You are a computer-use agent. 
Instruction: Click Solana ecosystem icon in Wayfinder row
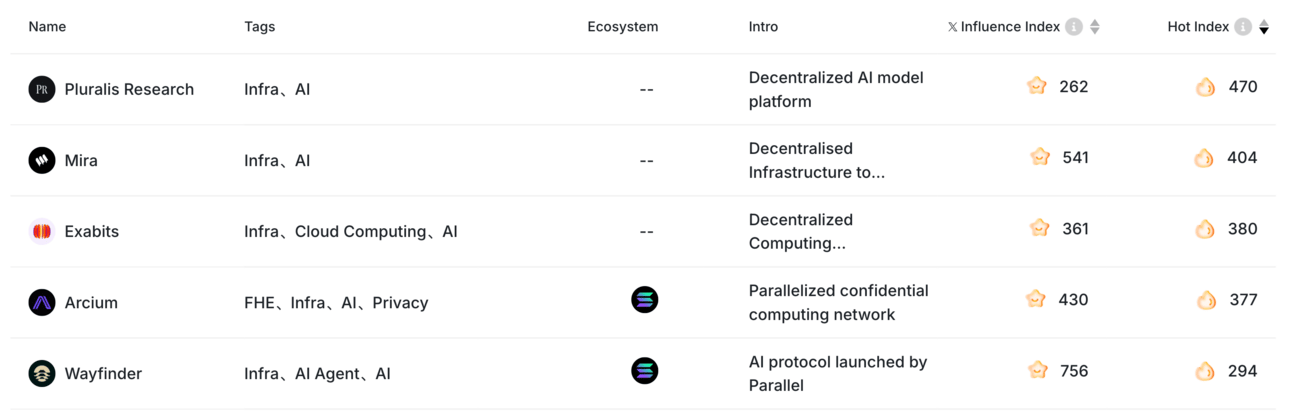point(645,371)
